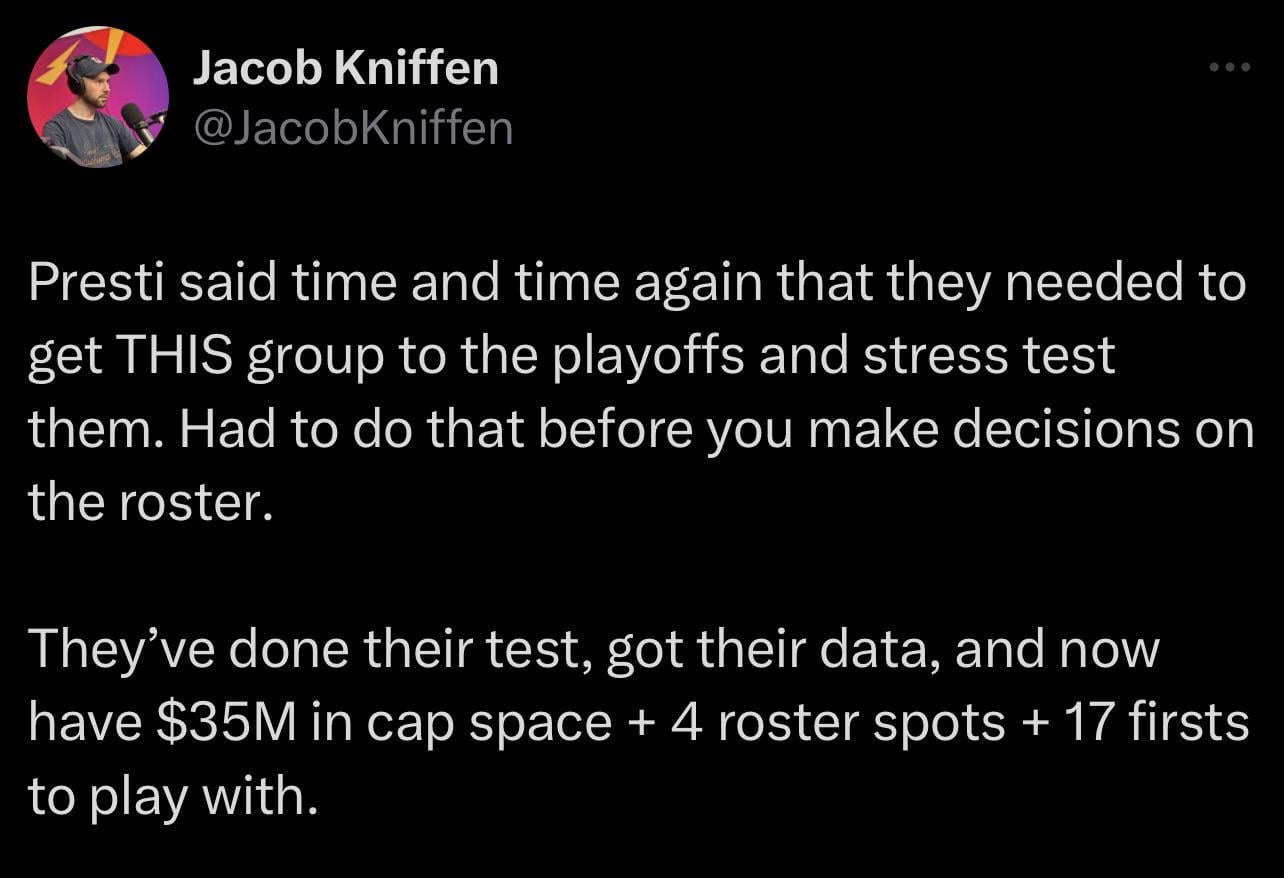Open the tweet's three-dot more options menu
The image size is (1284, 878).
pos(1229,68)
